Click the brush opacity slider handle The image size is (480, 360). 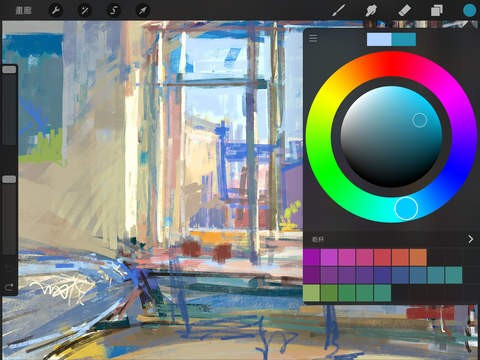pyautogui.click(x=9, y=179)
